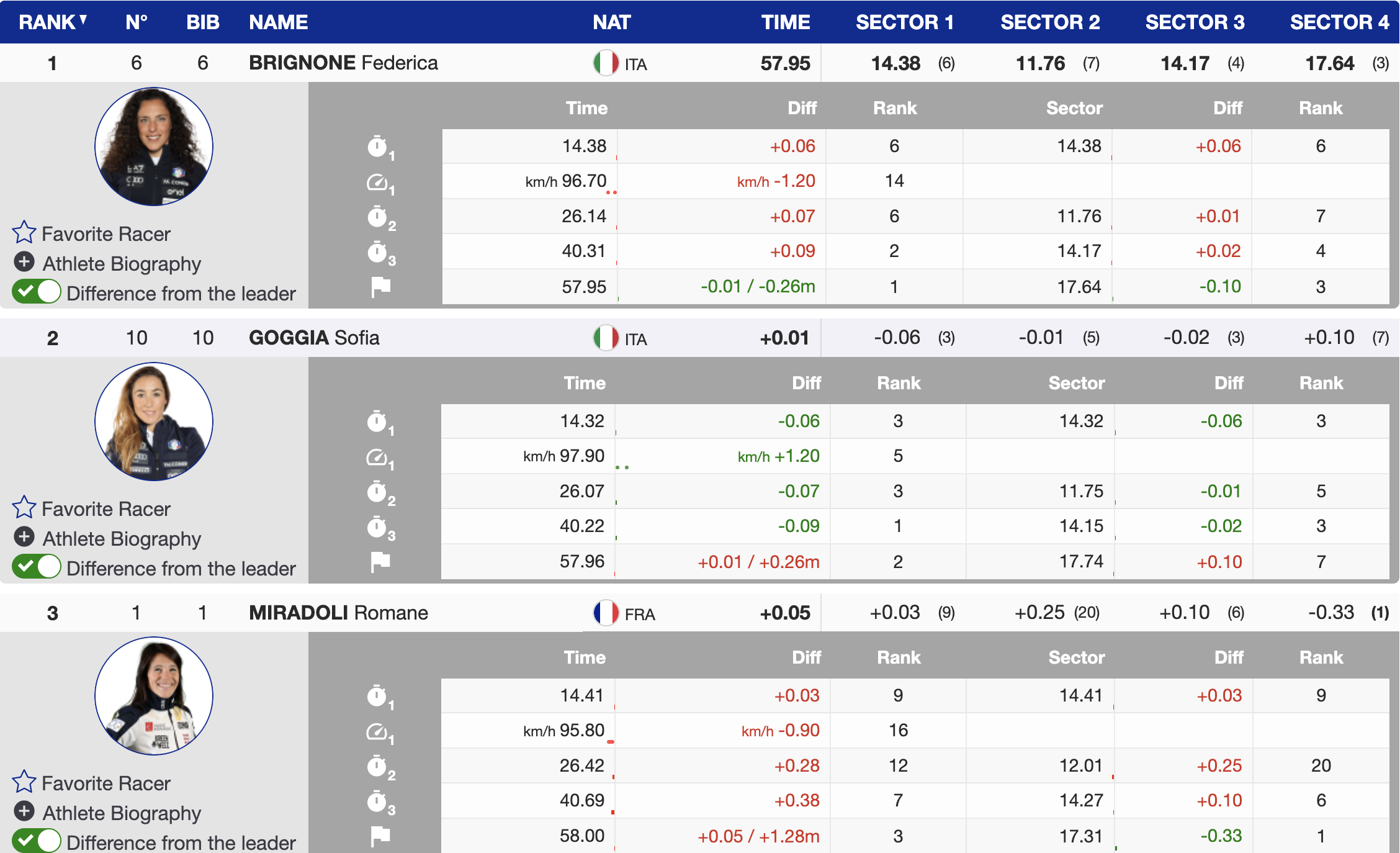
Task: Open Athlete Biography for Miradoli
Action: pyautogui.click(x=24, y=811)
